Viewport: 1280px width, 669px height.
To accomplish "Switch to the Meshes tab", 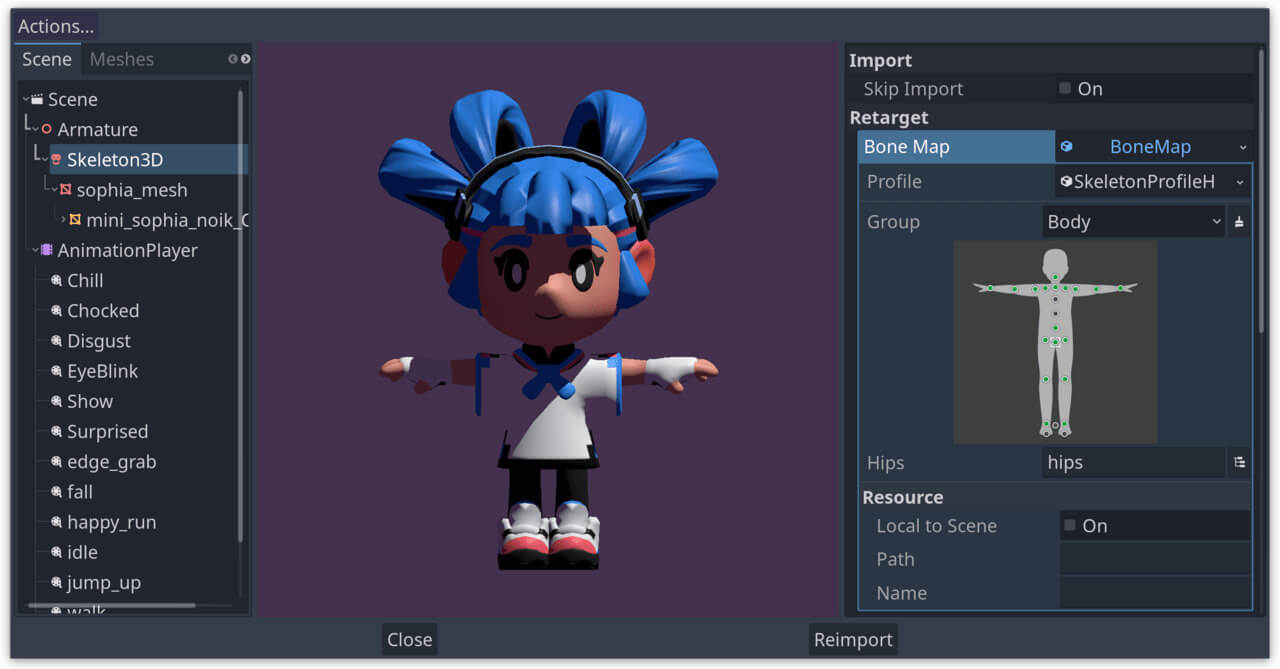I will tap(121, 59).
